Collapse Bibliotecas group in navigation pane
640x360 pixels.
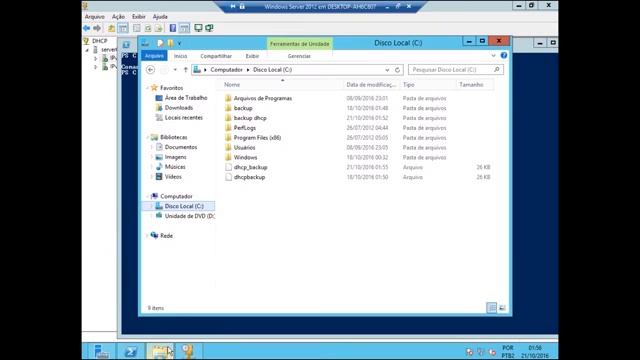(147, 137)
